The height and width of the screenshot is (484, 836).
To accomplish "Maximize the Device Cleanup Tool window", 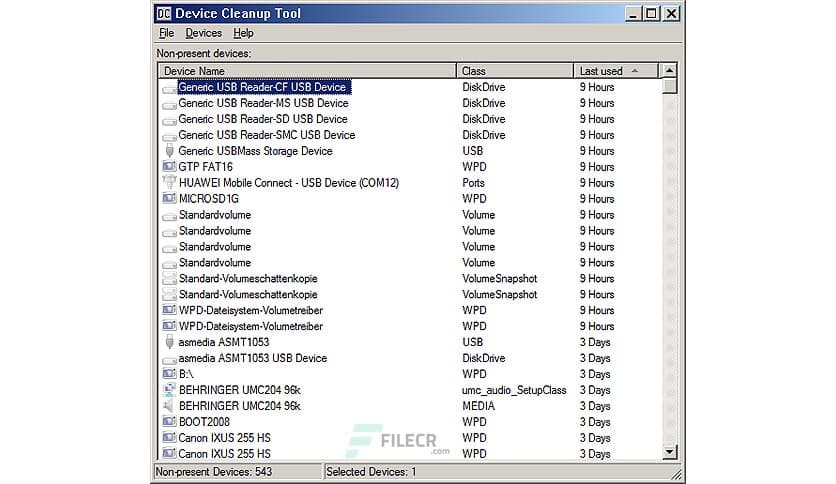I will pos(652,13).
